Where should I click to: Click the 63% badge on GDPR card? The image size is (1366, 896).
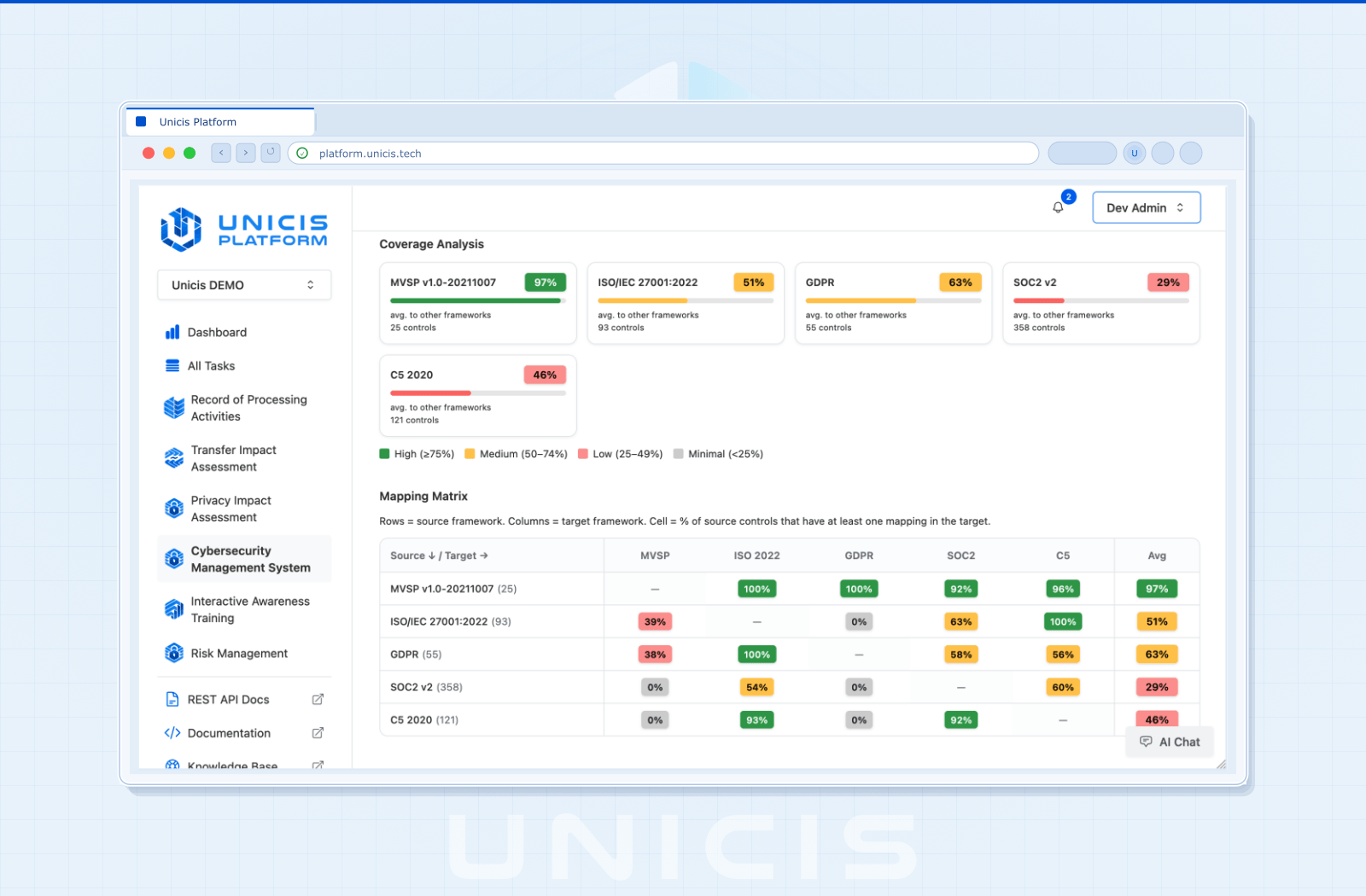(960, 282)
